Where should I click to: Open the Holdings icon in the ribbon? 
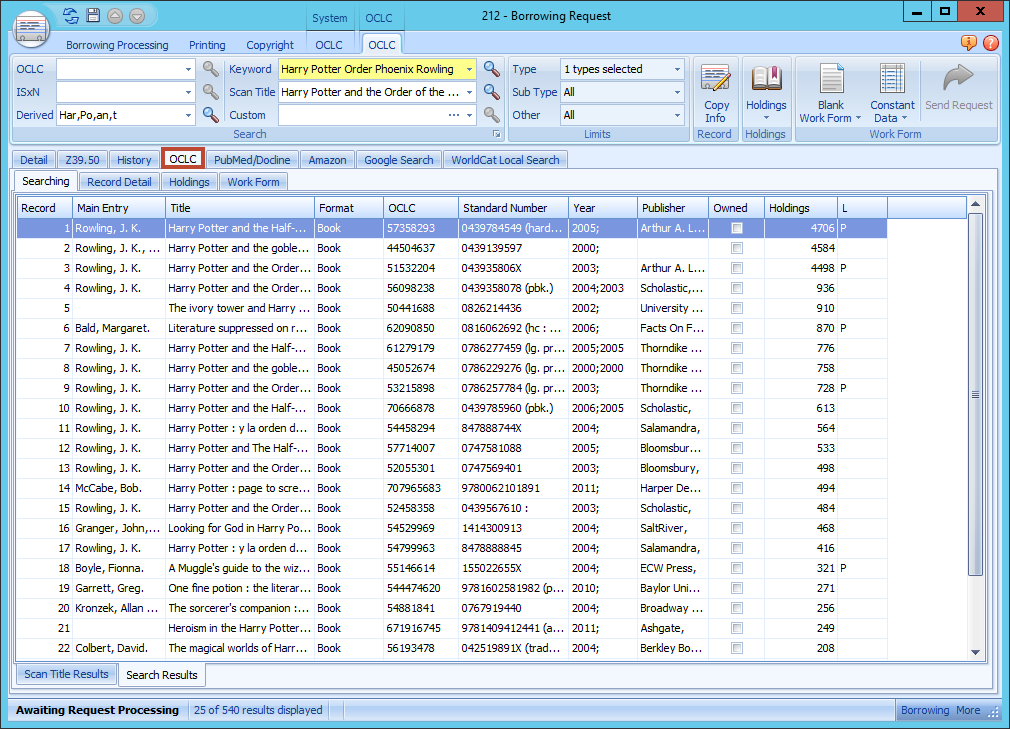[766, 90]
